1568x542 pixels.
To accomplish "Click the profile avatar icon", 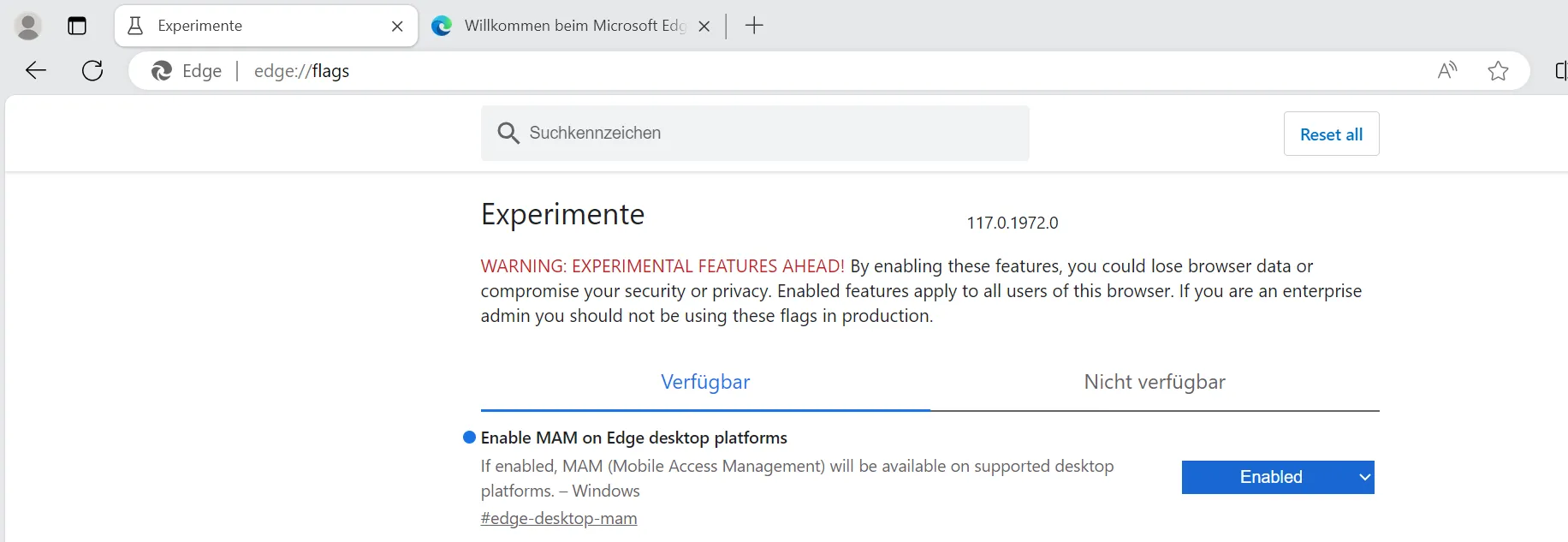I will point(28,26).
